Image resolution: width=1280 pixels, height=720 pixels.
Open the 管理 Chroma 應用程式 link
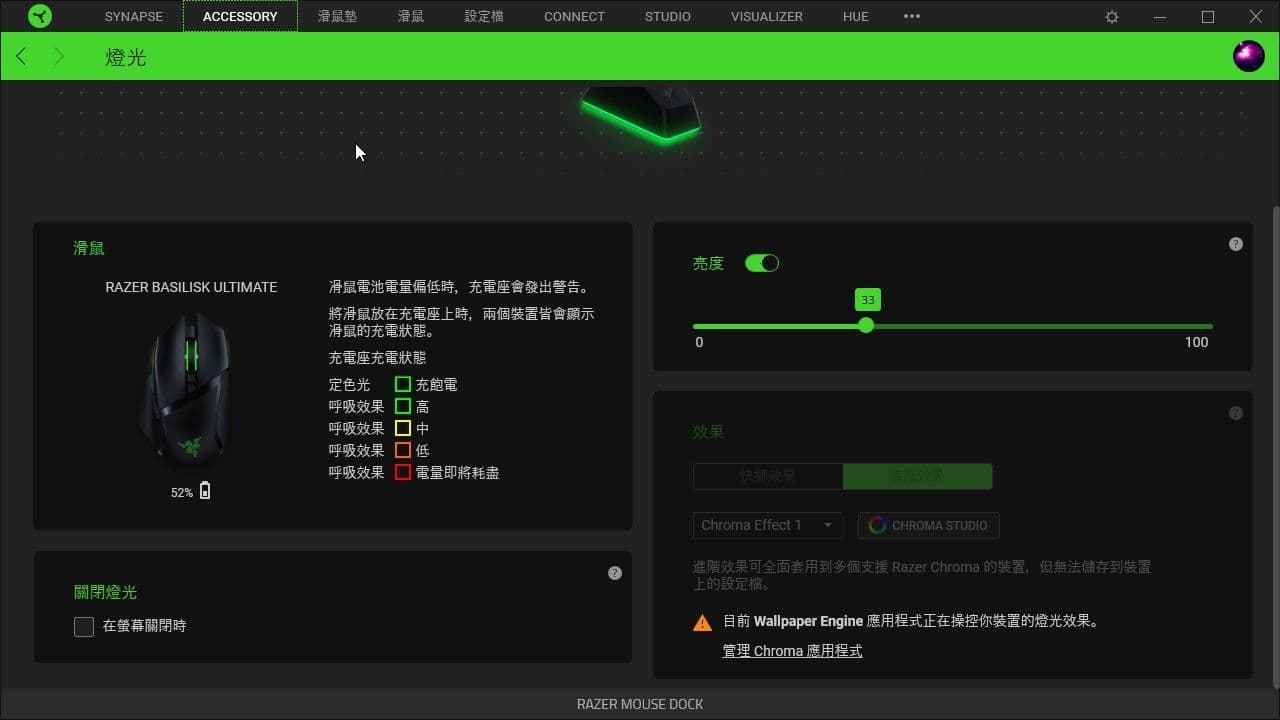(x=792, y=651)
